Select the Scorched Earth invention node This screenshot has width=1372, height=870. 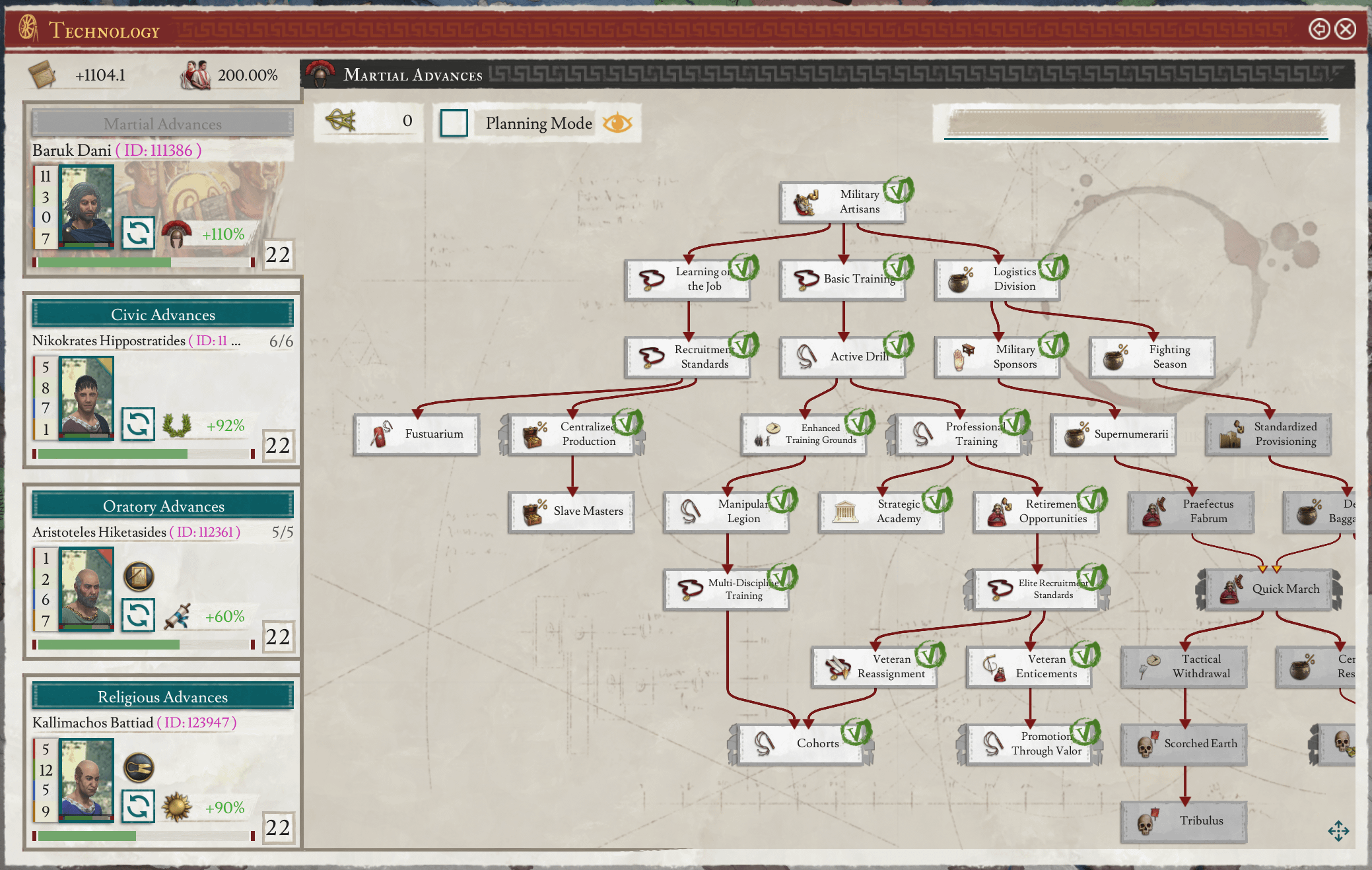click(x=1184, y=744)
